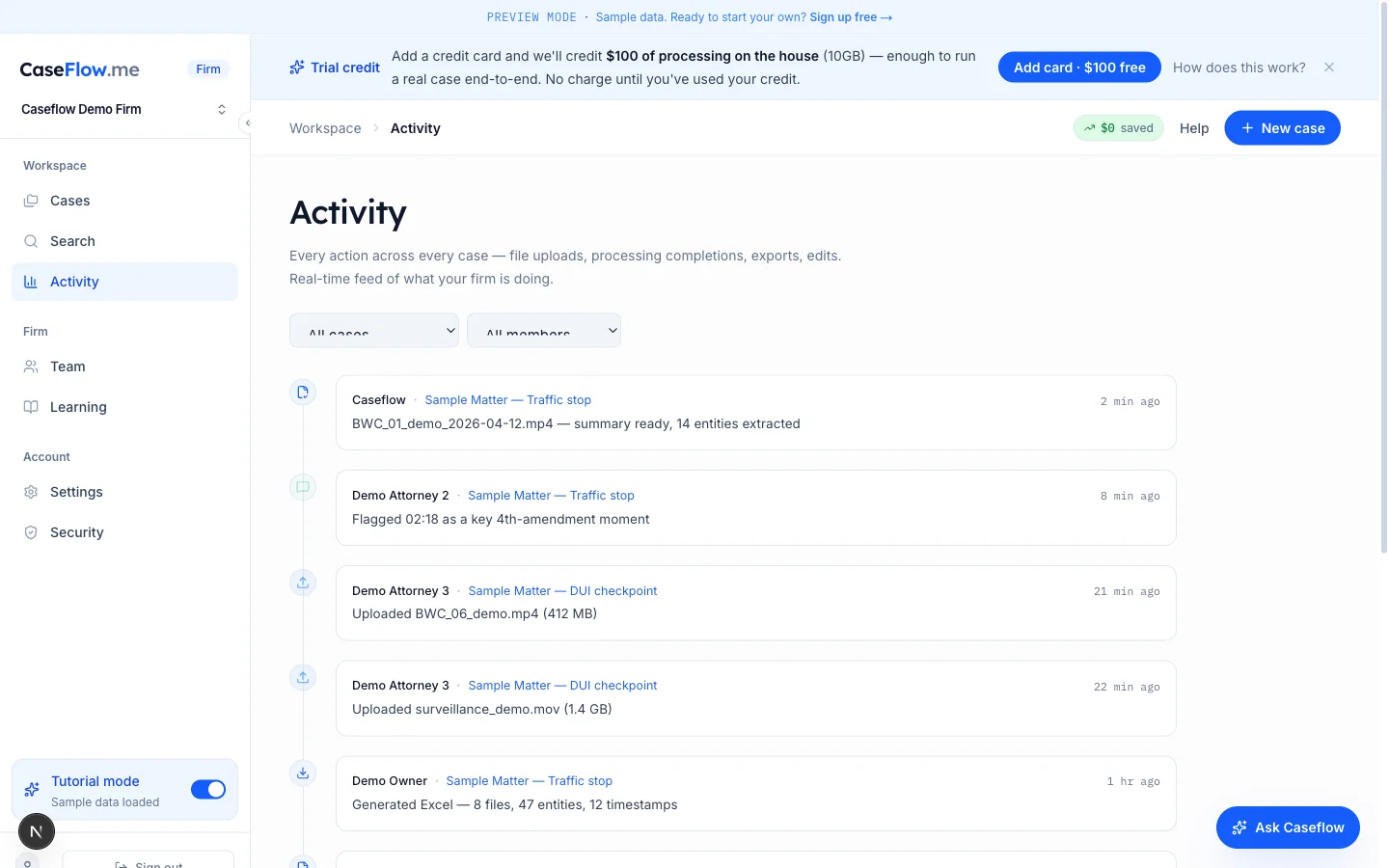Click the Learning book icon
This screenshot has height=868, width=1389.
(x=31, y=407)
